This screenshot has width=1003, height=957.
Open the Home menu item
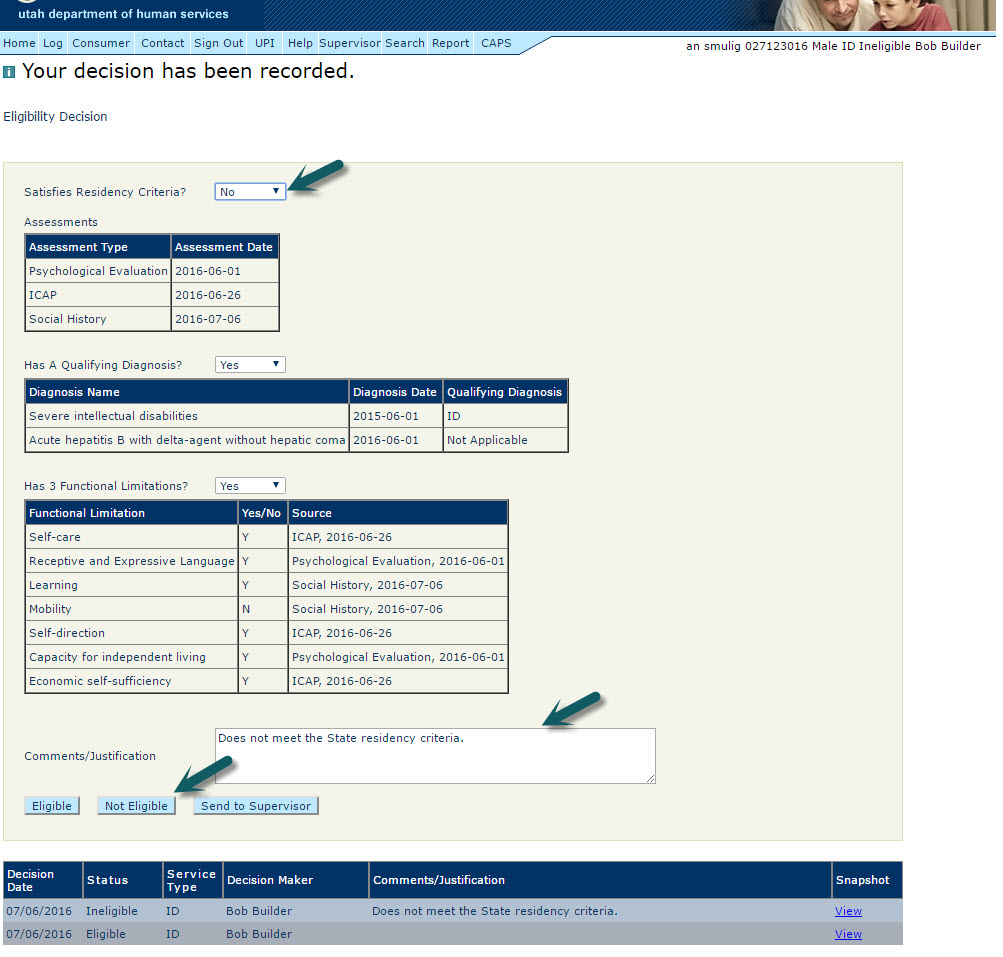pyautogui.click(x=19, y=43)
